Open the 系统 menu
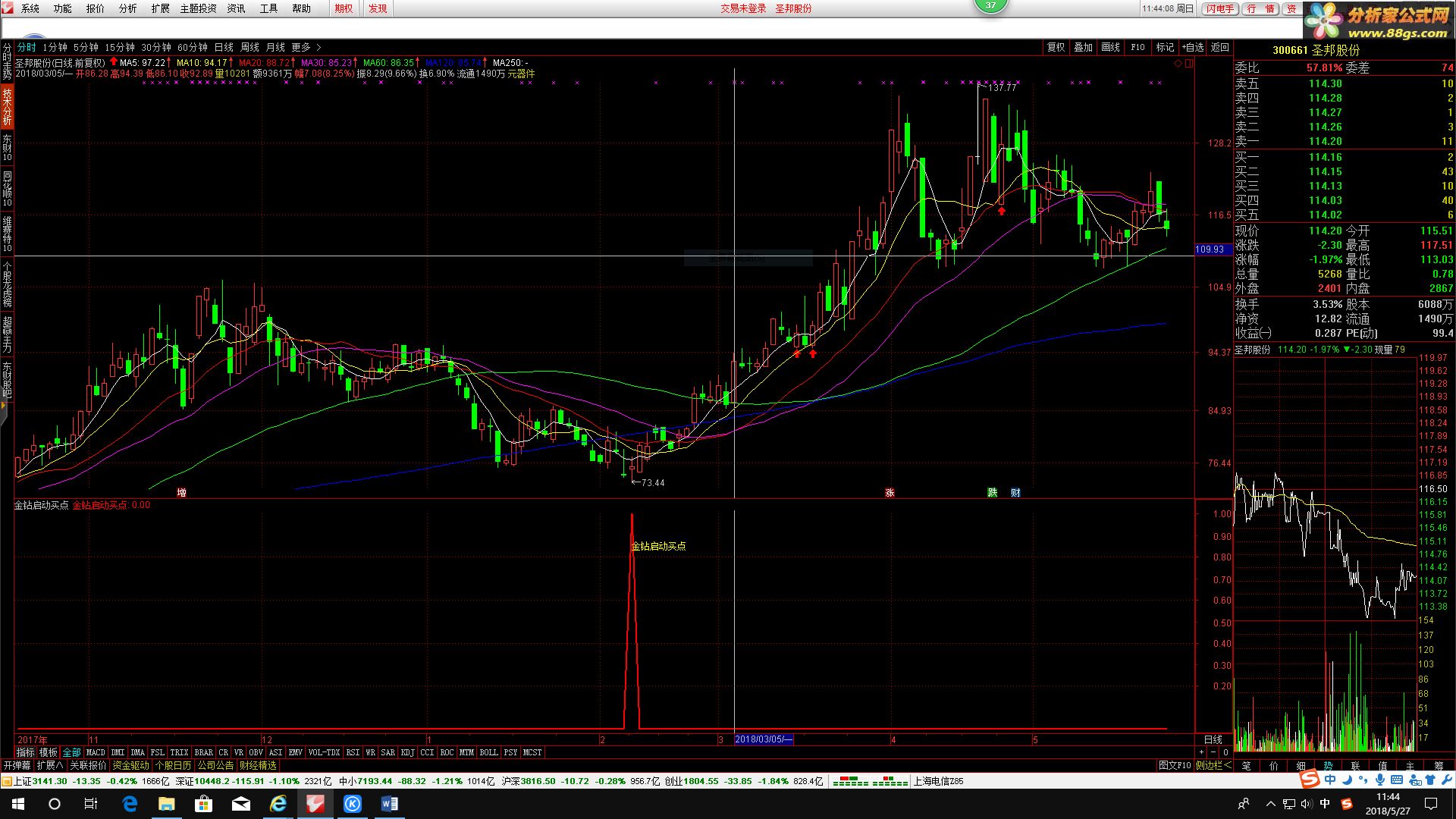This screenshot has width=1456, height=819. [x=30, y=8]
